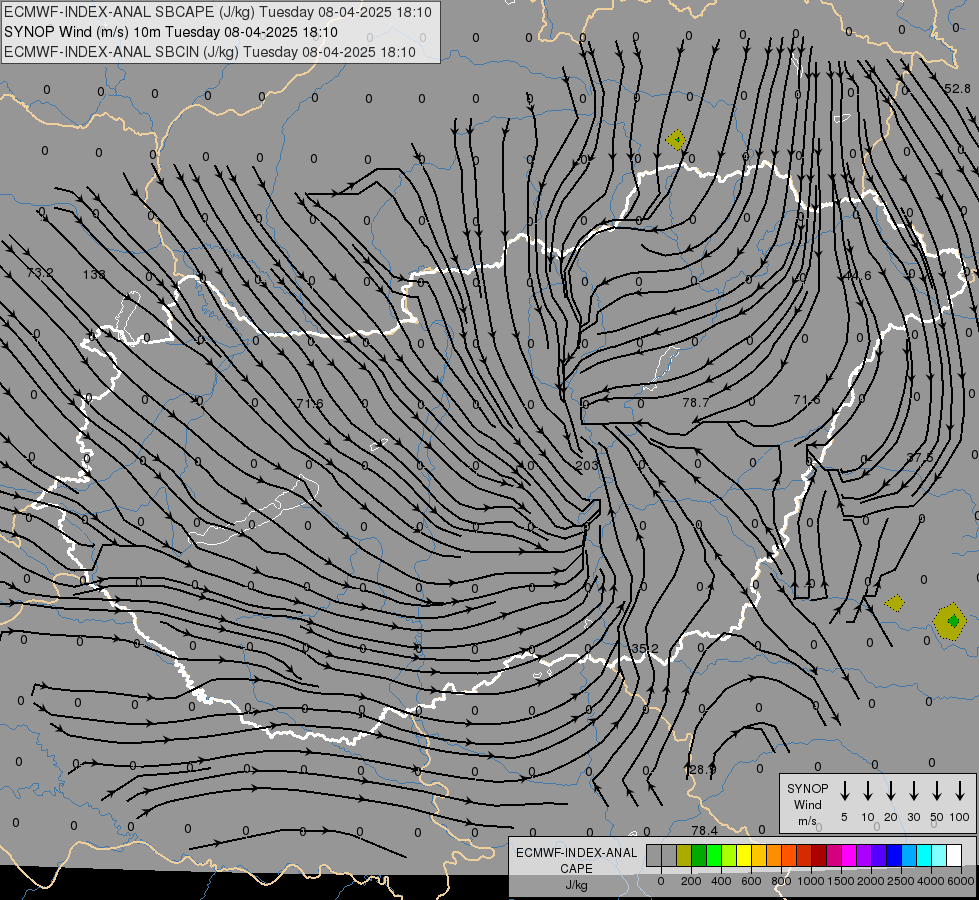This screenshot has width=979, height=900.
Task: Click the 44.6 value on the map
Action: [x=858, y=275]
